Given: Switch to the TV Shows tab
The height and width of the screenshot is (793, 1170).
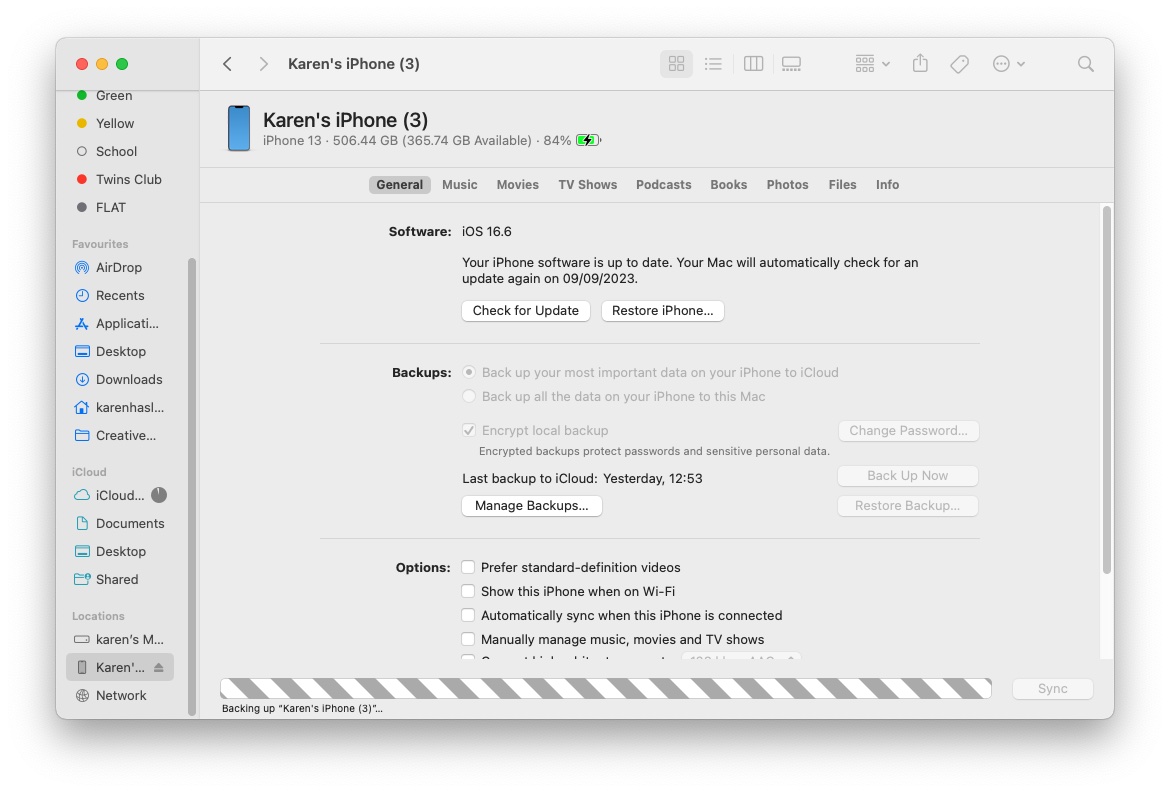Looking at the screenshot, I should 588,184.
